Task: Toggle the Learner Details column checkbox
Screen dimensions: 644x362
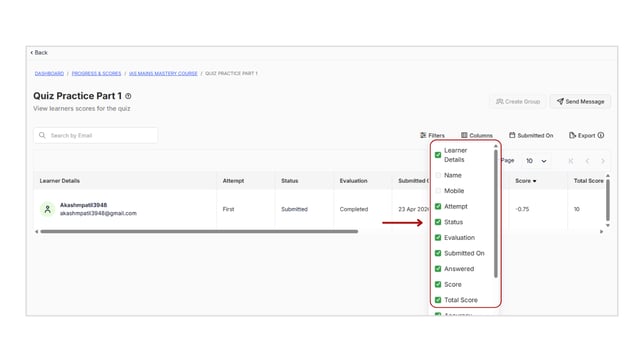Action: tap(438, 155)
